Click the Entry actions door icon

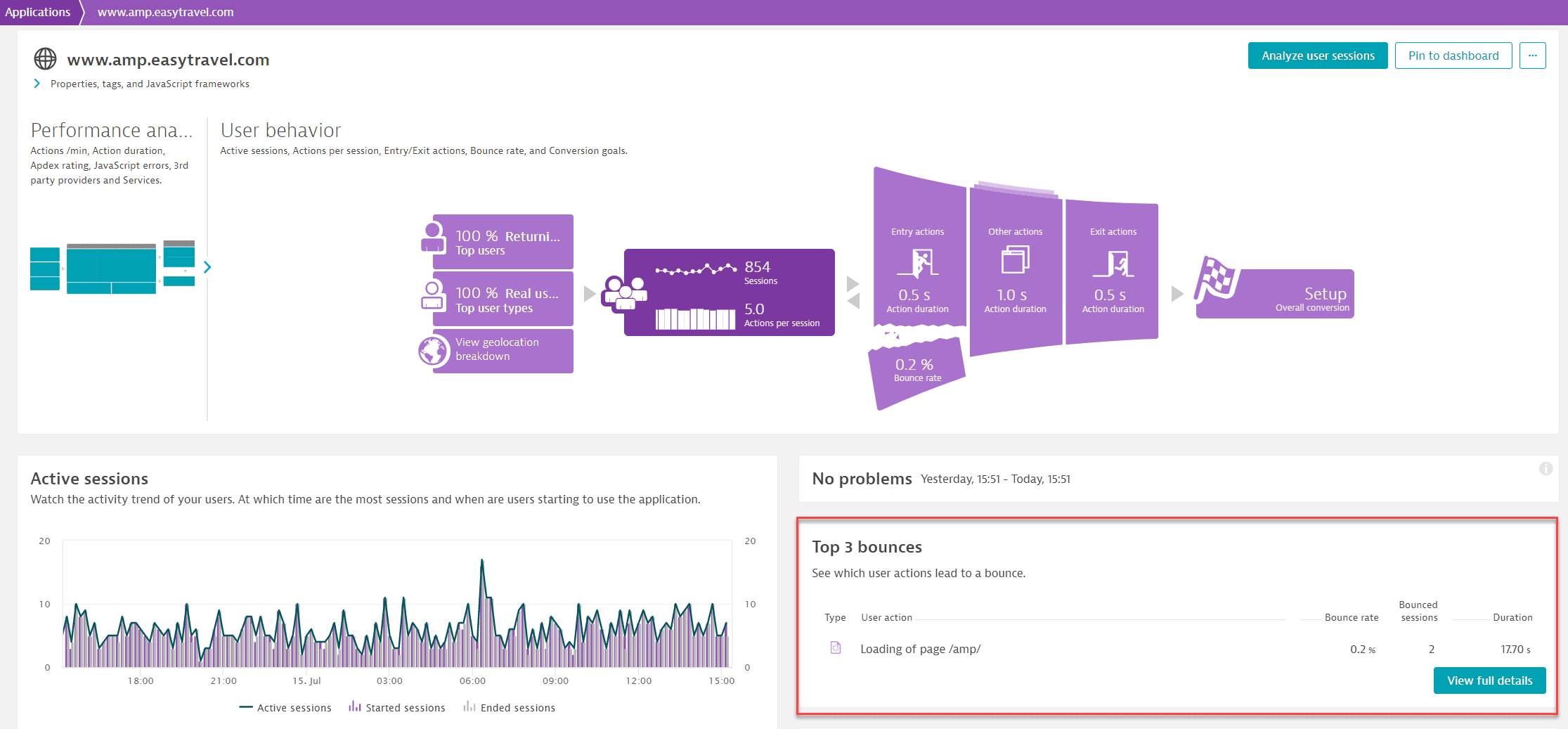(x=917, y=263)
